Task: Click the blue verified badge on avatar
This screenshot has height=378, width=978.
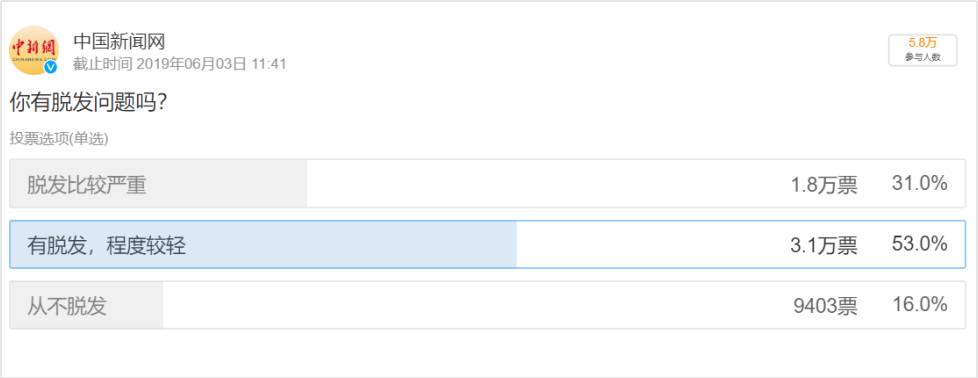Action: coord(51,67)
